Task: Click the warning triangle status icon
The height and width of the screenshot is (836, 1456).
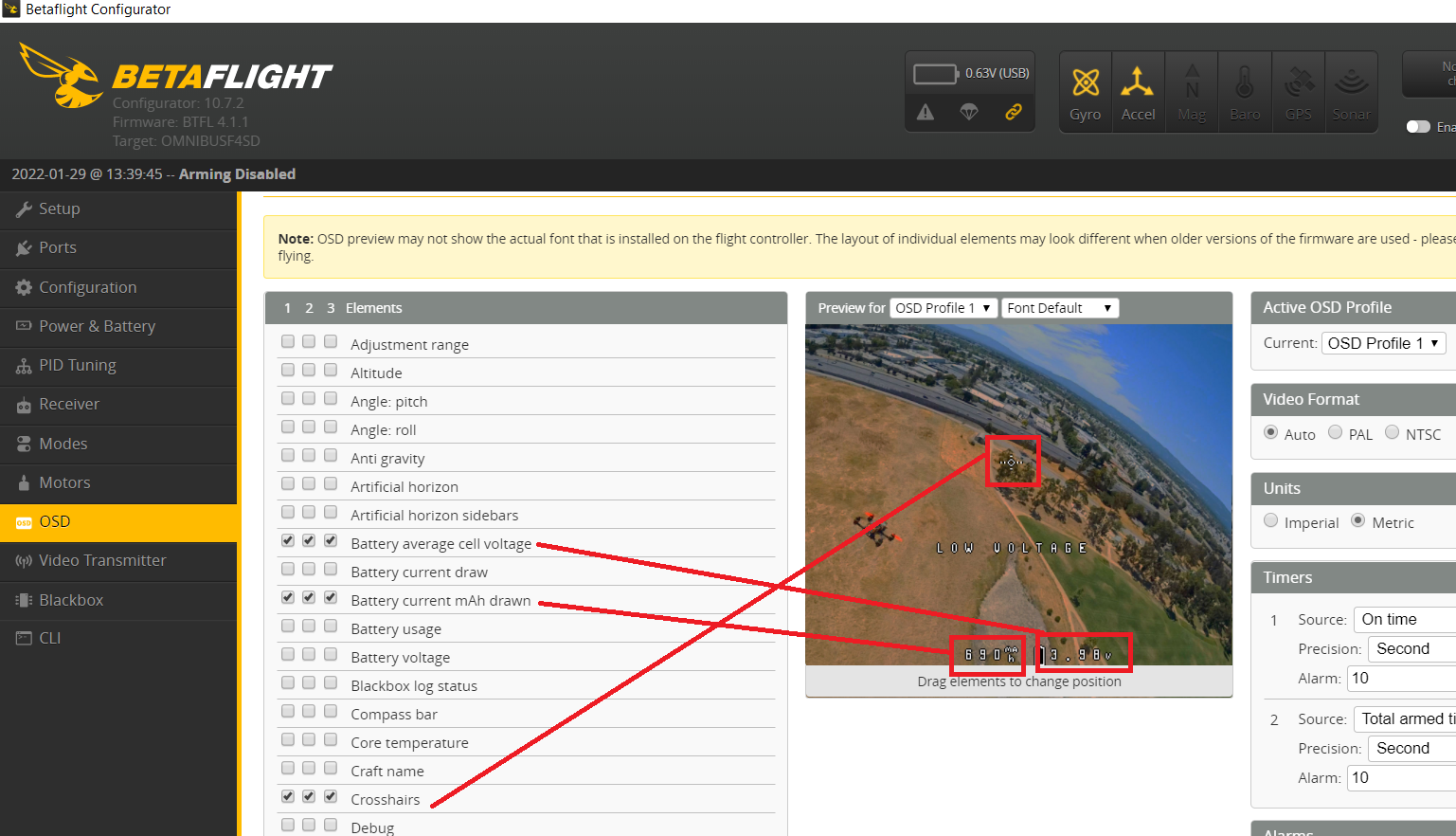Action: [926, 112]
